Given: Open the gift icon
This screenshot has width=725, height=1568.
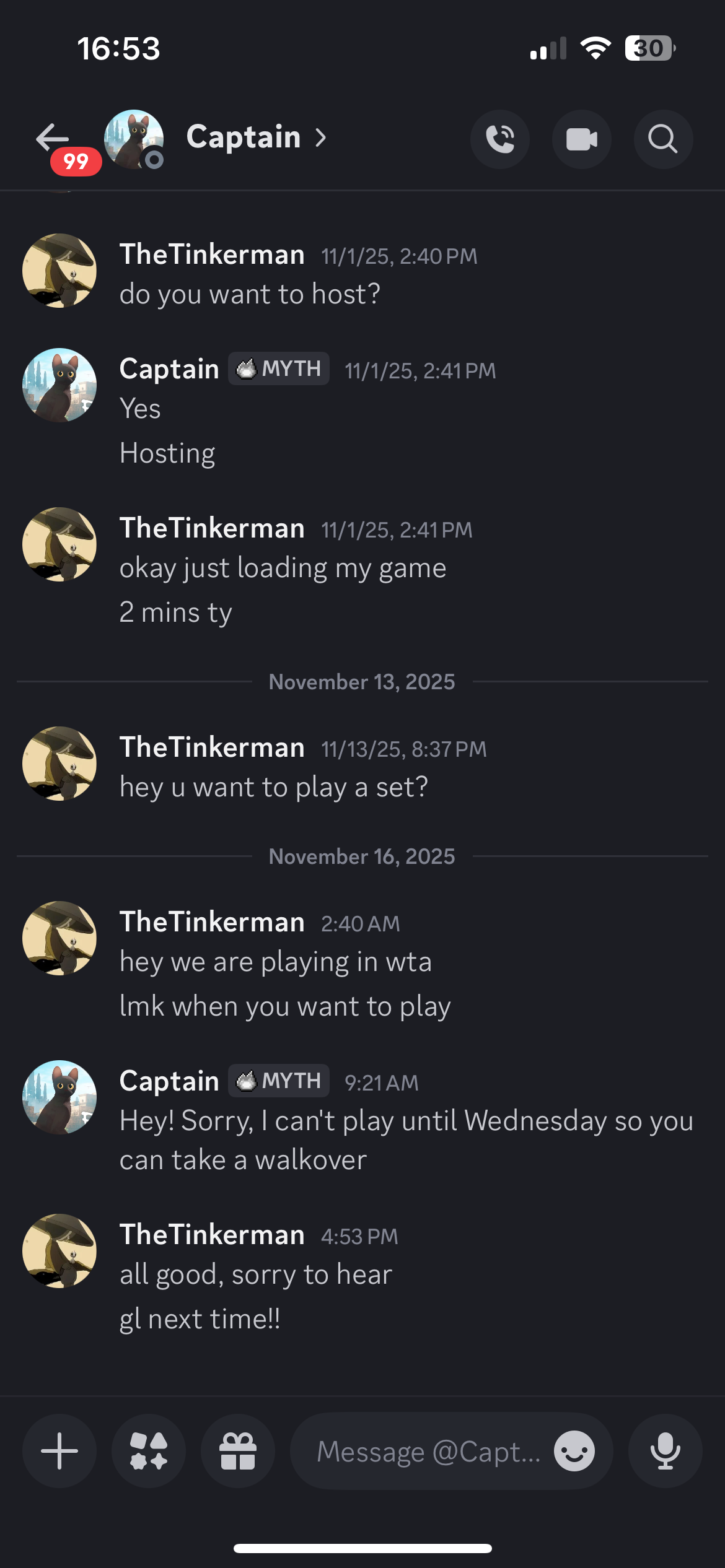Looking at the screenshot, I should point(238,1451).
